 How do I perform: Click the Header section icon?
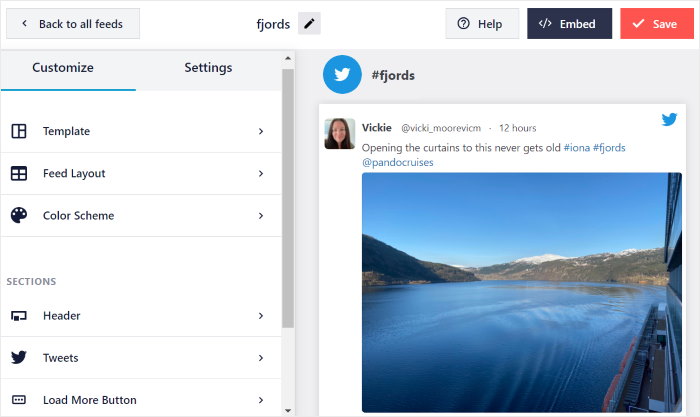(x=19, y=316)
